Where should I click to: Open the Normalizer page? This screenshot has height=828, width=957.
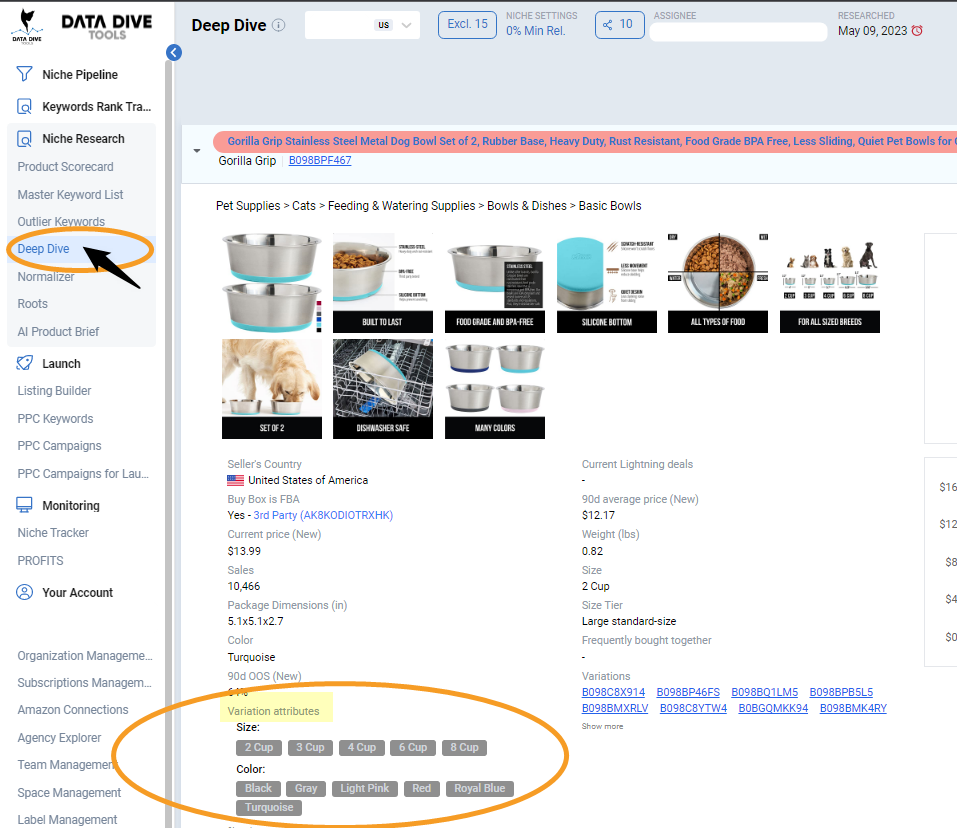point(46,276)
